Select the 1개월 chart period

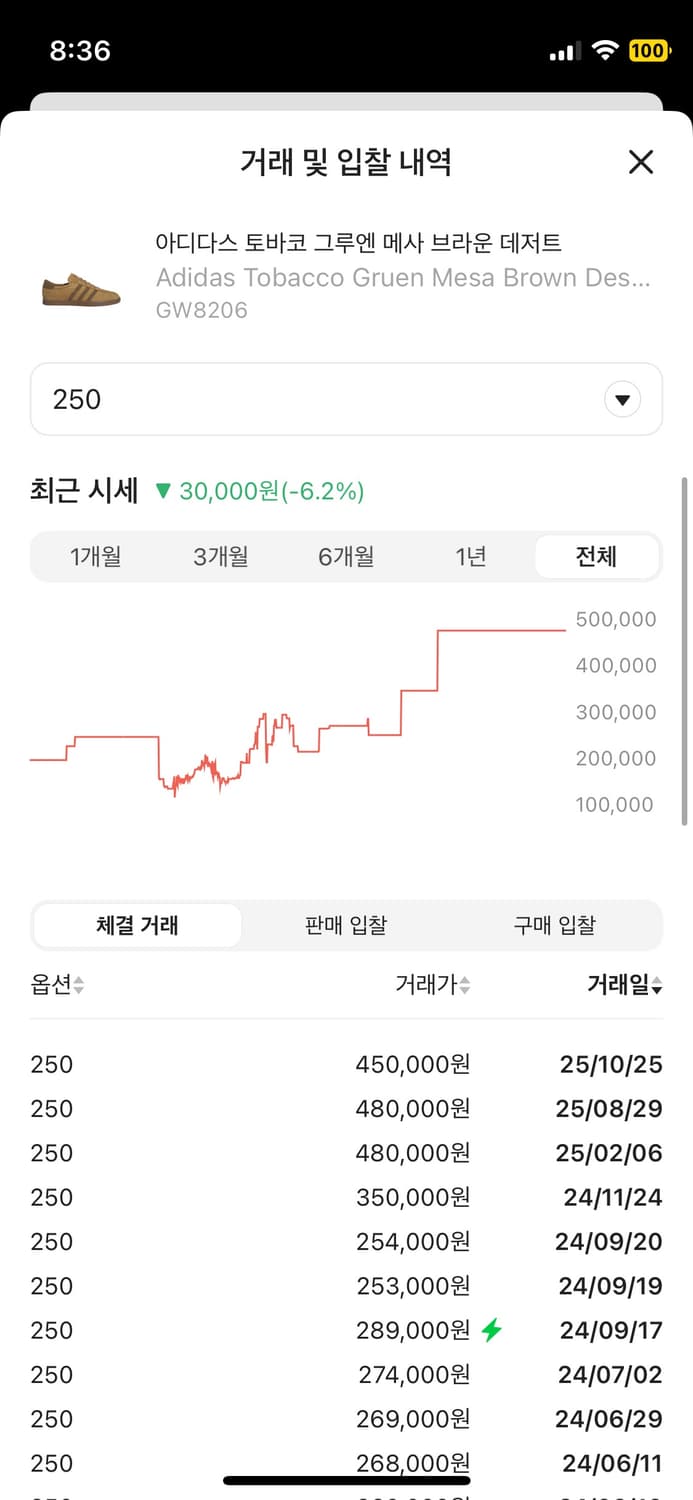click(x=95, y=556)
